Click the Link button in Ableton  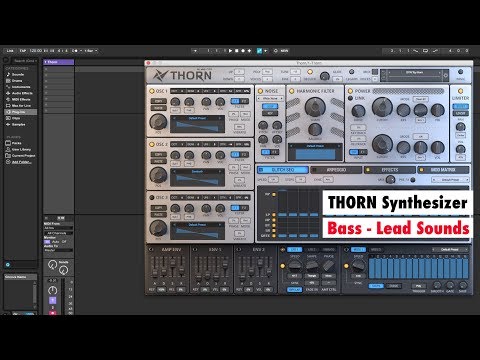click(10, 51)
